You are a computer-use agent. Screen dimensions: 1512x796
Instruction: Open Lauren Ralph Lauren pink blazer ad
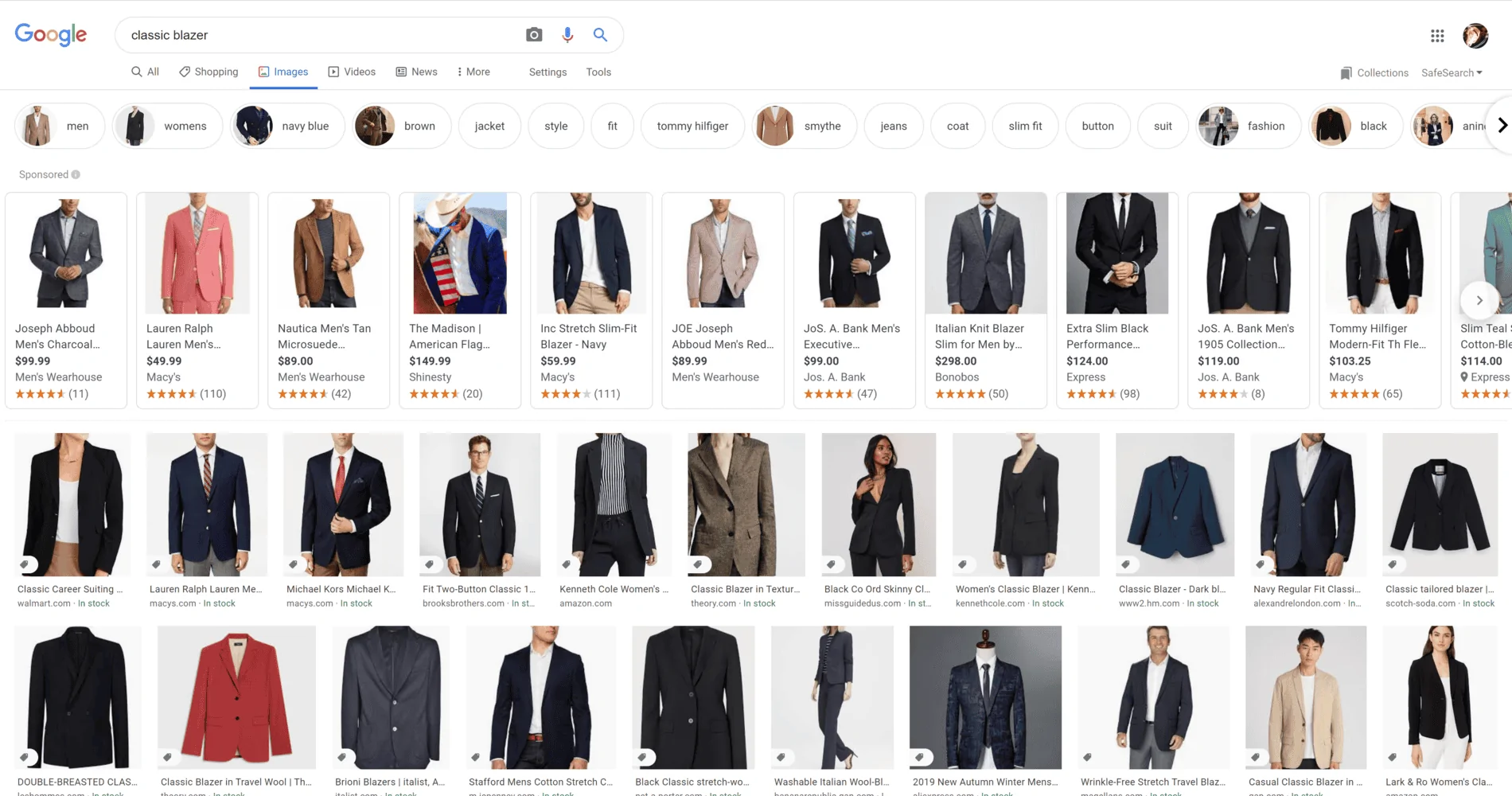click(197, 300)
